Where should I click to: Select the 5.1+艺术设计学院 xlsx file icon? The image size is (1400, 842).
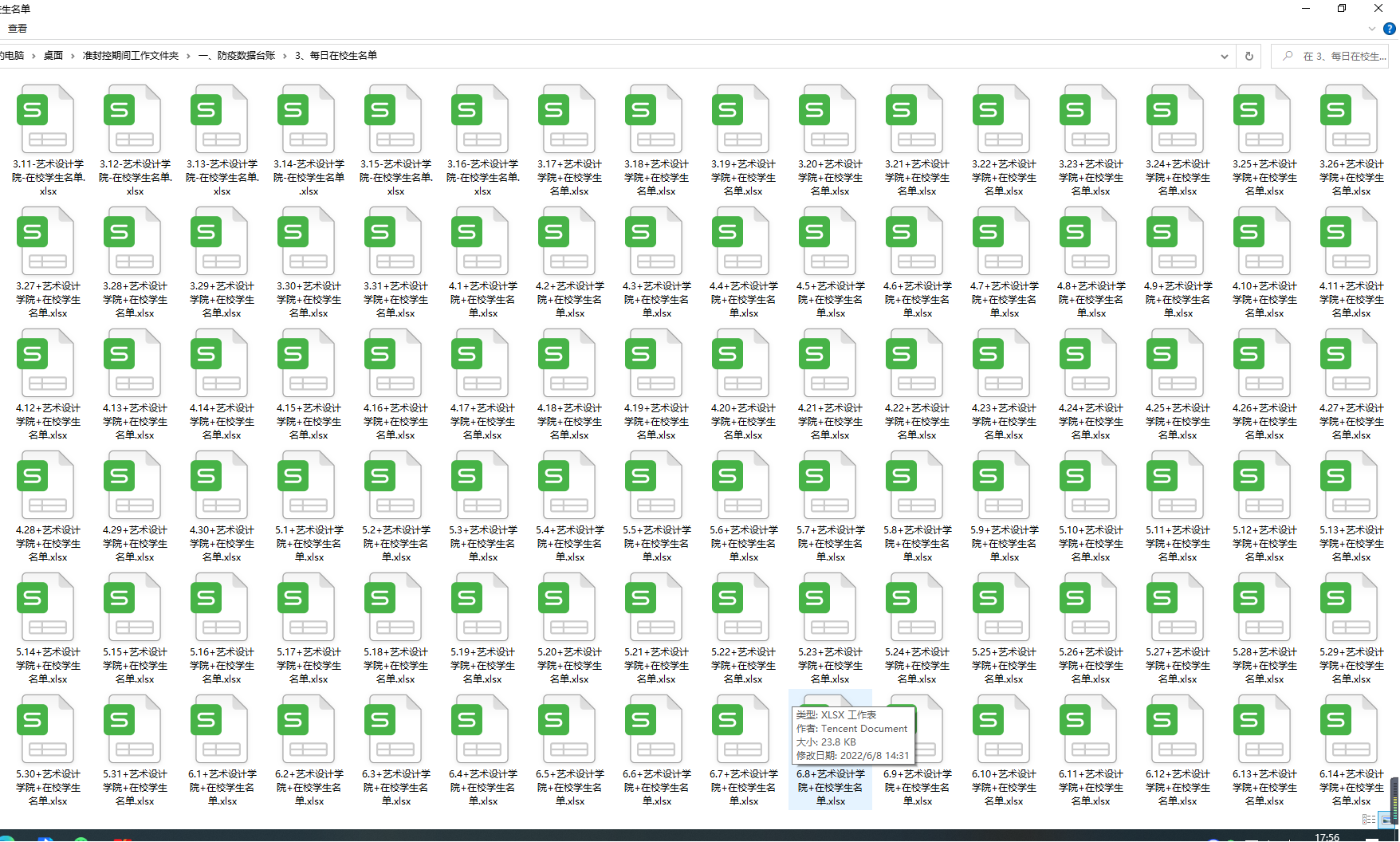click(307, 486)
